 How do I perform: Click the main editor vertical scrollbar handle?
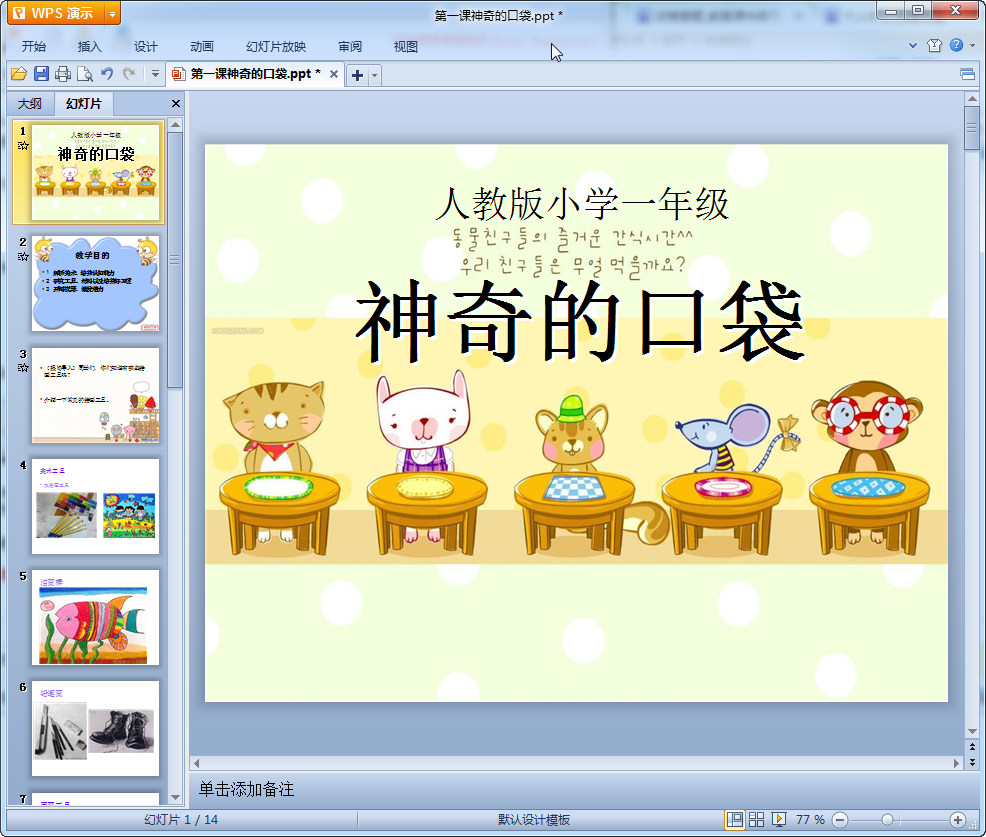click(972, 128)
